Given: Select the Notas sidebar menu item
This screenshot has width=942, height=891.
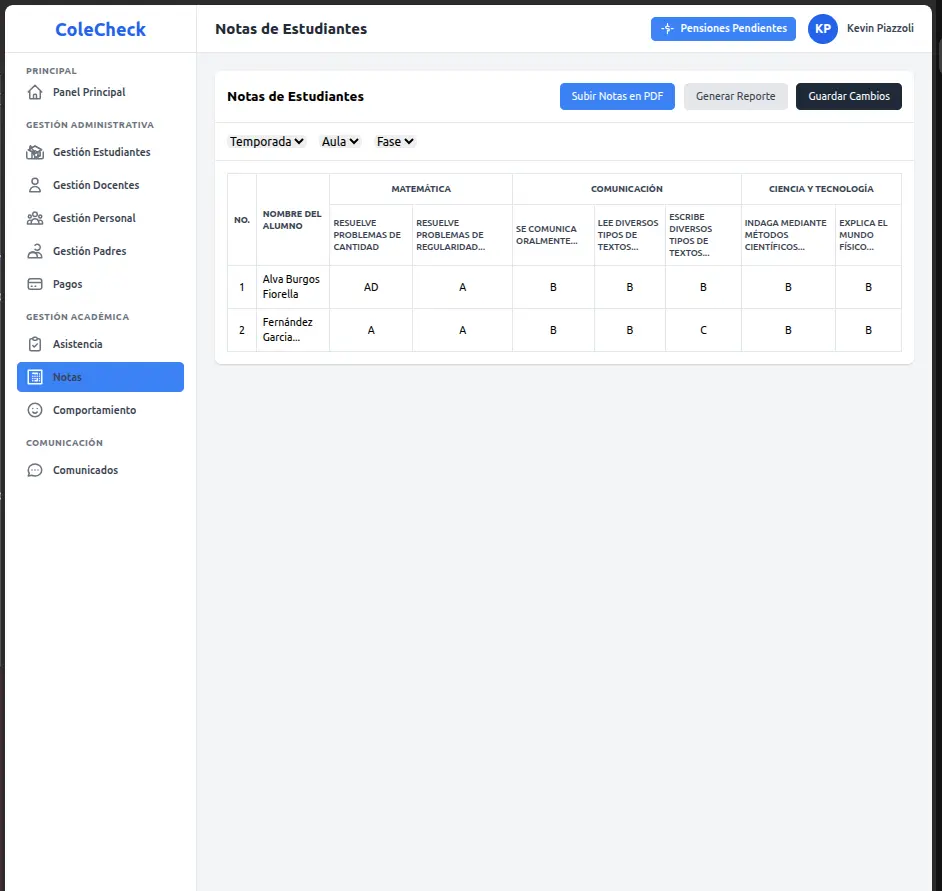Looking at the screenshot, I should click(100, 377).
